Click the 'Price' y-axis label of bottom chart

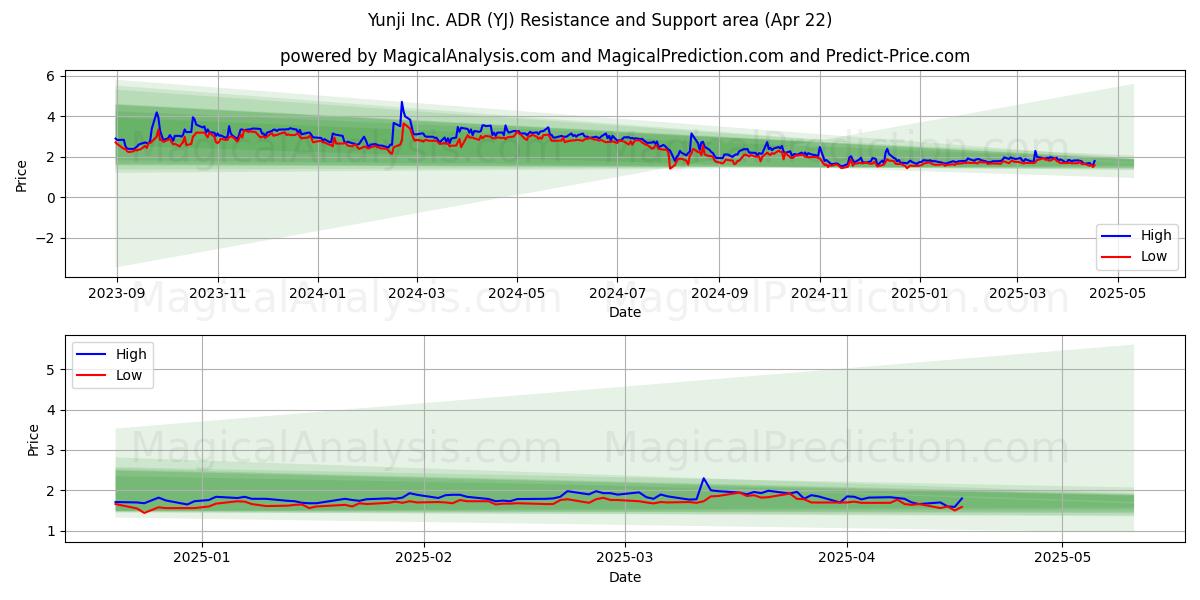pyautogui.click(x=33, y=439)
